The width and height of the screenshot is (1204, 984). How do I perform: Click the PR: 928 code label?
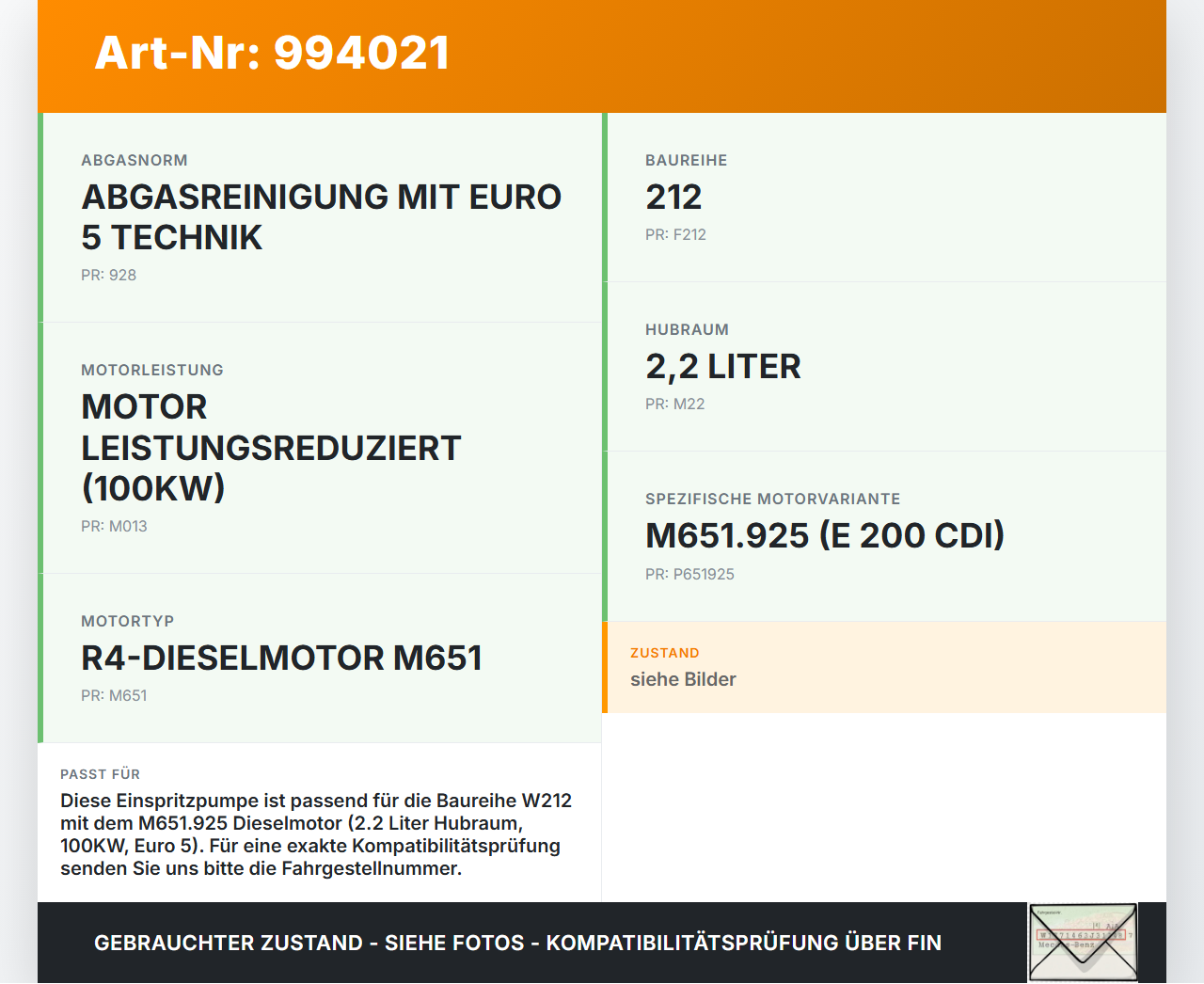click(108, 275)
